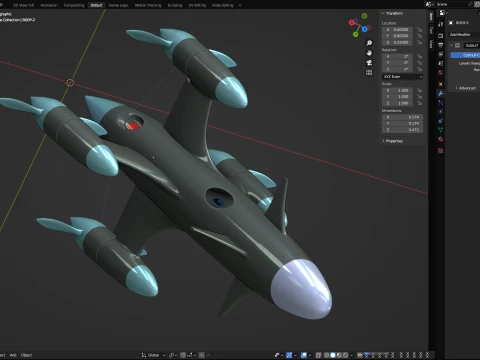Toggle lock on Rotation Y
This screenshot has height=360, width=480.
click(419, 63)
